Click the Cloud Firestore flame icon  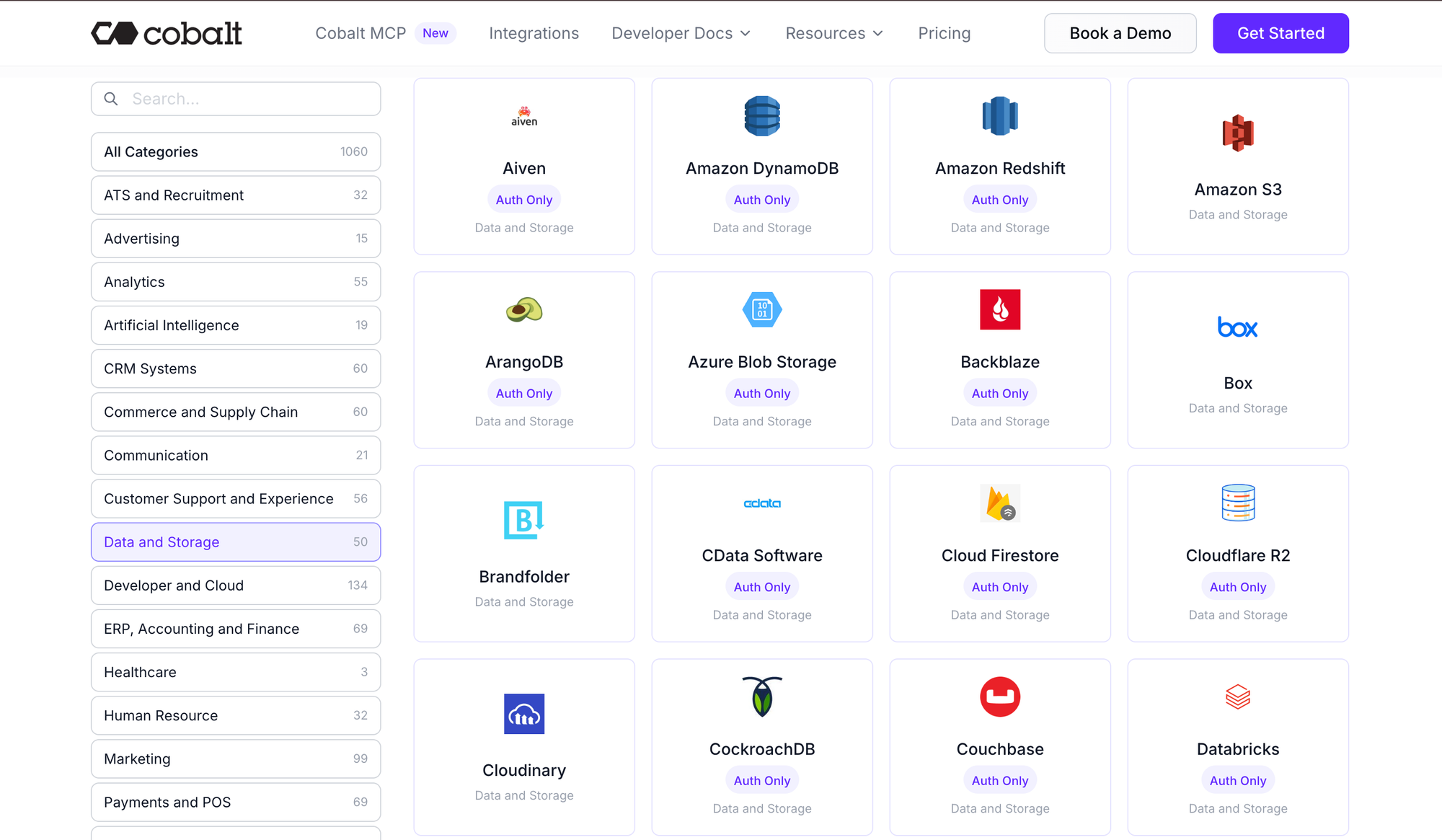(1000, 503)
